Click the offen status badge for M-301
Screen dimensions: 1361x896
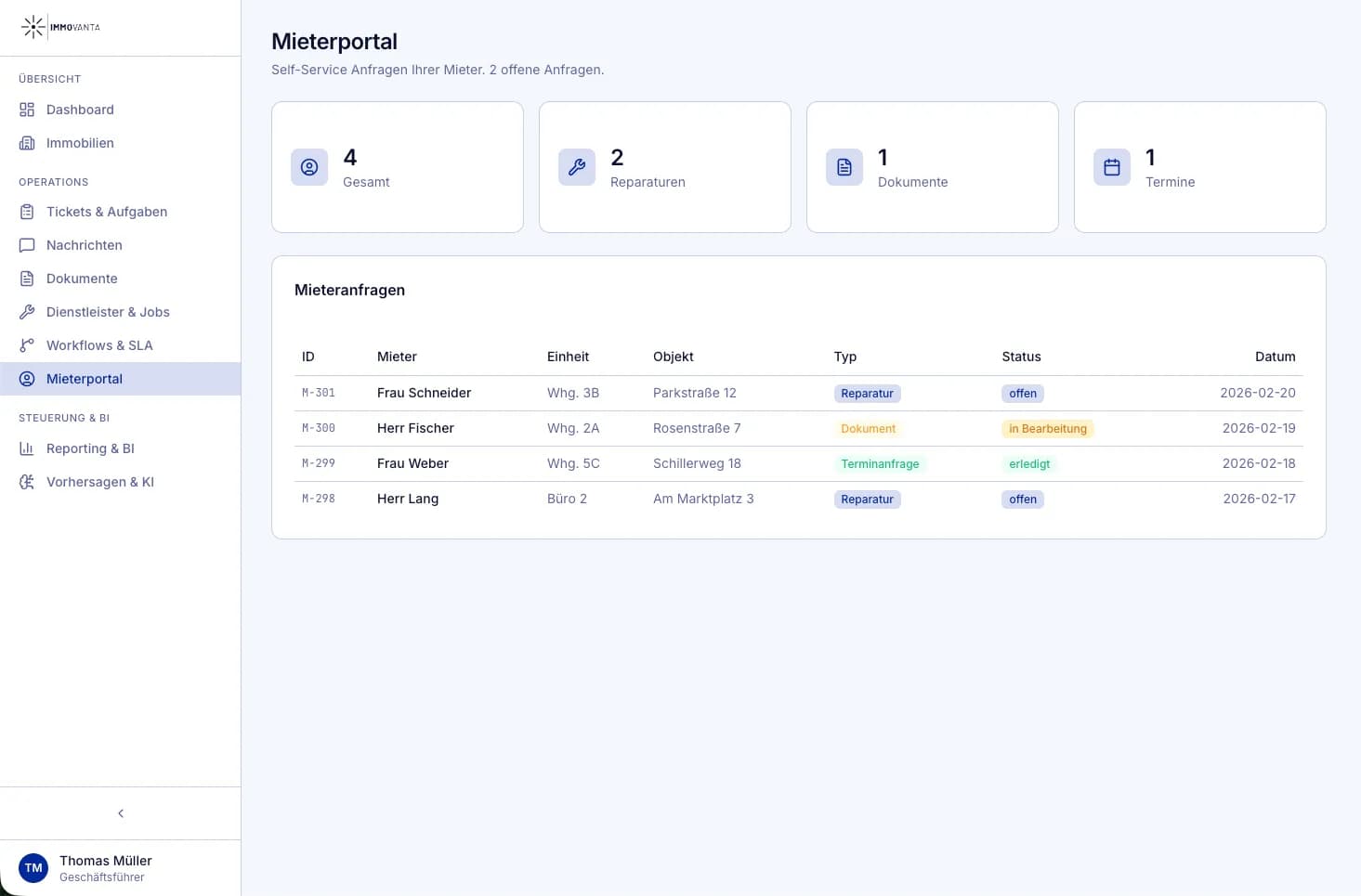coord(1022,393)
